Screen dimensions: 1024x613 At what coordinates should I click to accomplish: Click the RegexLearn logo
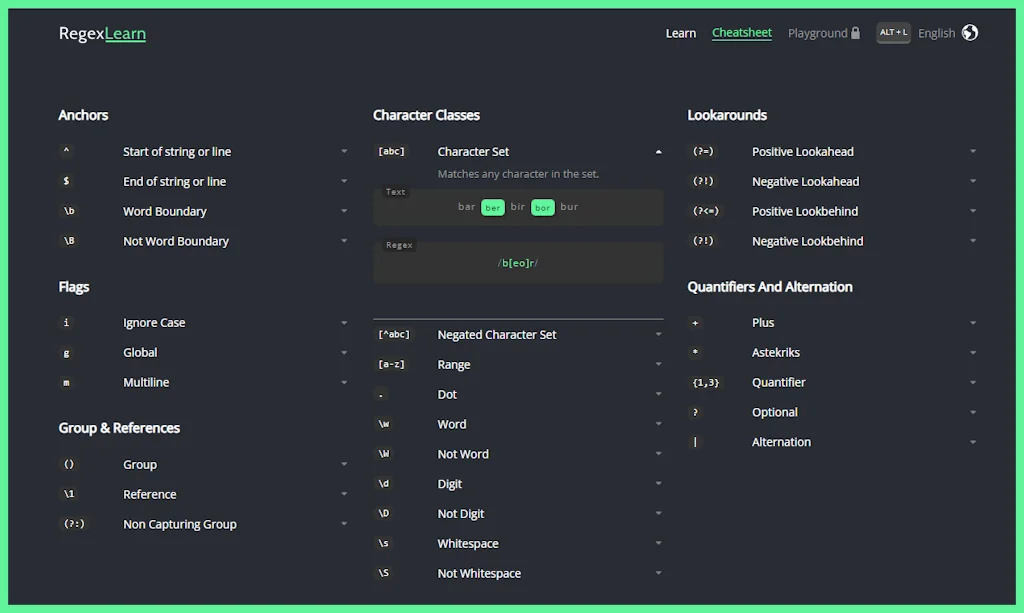pyautogui.click(x=102, y=33)
